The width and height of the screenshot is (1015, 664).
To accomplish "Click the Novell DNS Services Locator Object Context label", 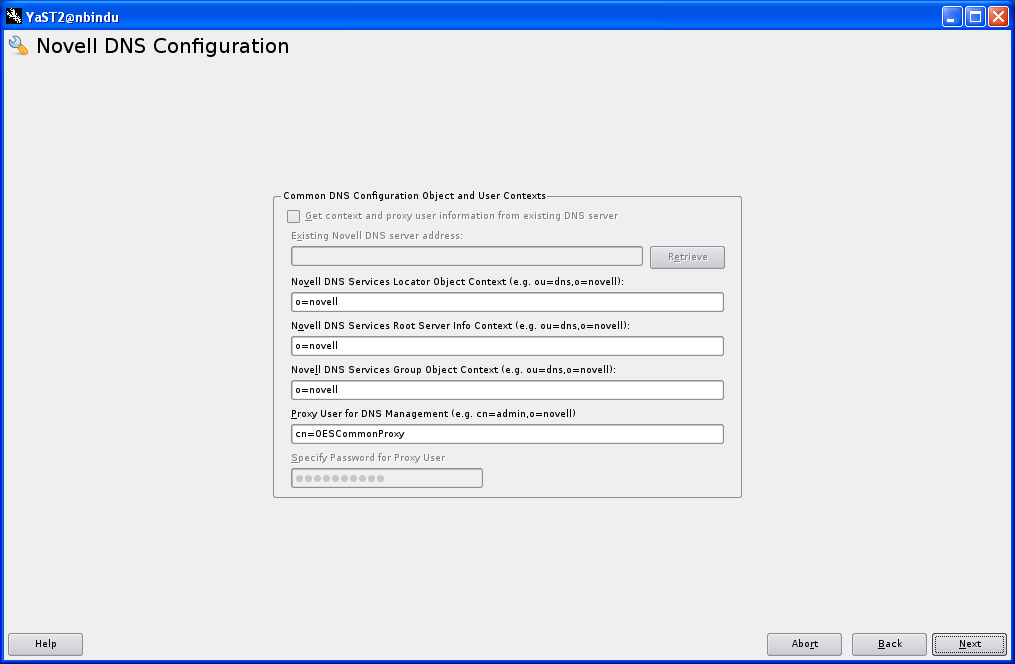I will (457, 282).
